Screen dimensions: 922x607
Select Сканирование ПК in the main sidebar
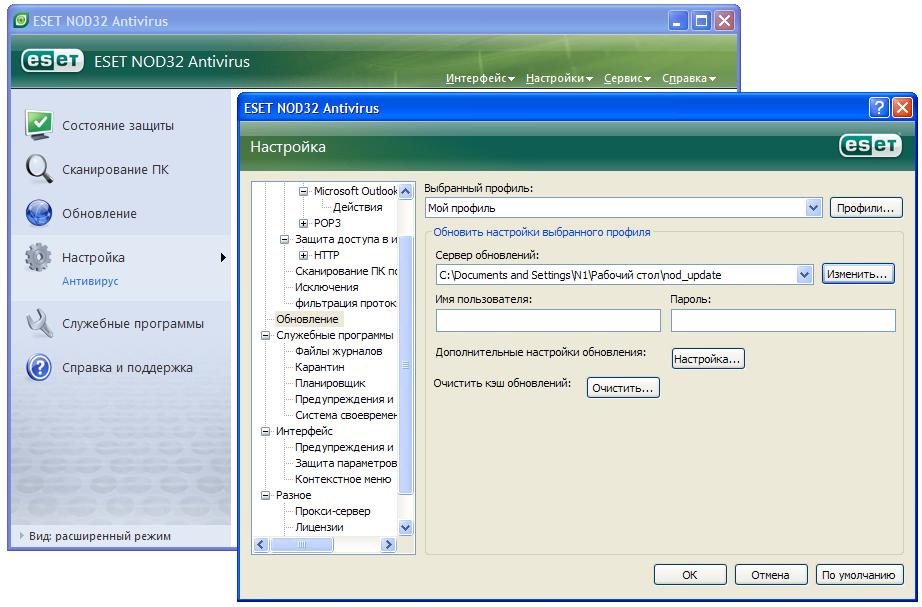tap(115, 169)
